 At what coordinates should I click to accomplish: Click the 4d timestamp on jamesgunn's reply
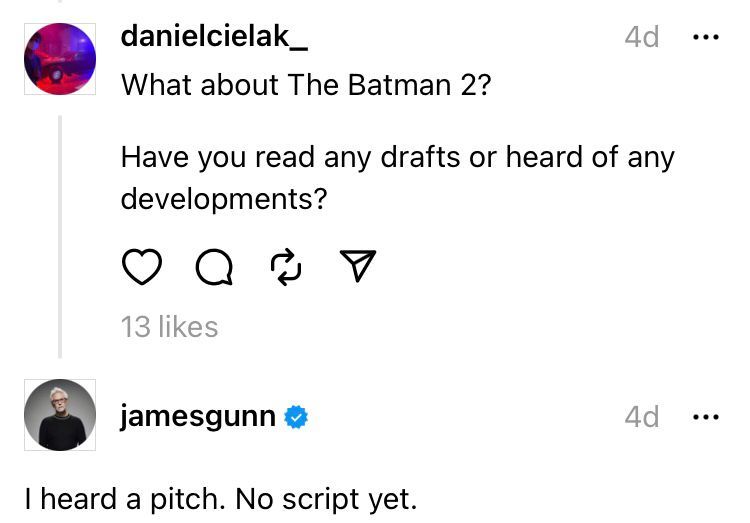(641, 416)
